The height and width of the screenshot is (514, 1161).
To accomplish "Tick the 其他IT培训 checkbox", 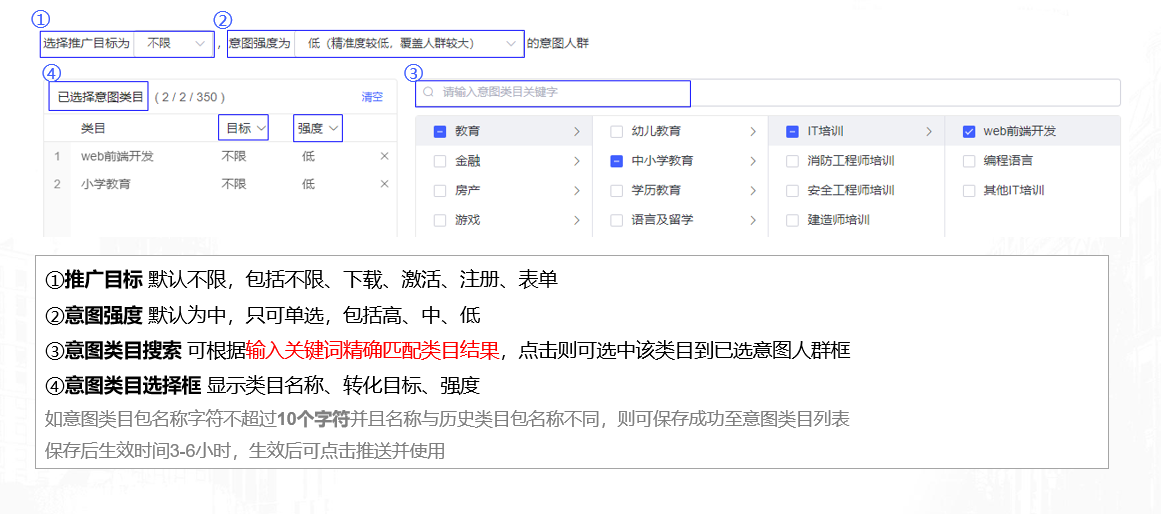I will pos(968,190).
